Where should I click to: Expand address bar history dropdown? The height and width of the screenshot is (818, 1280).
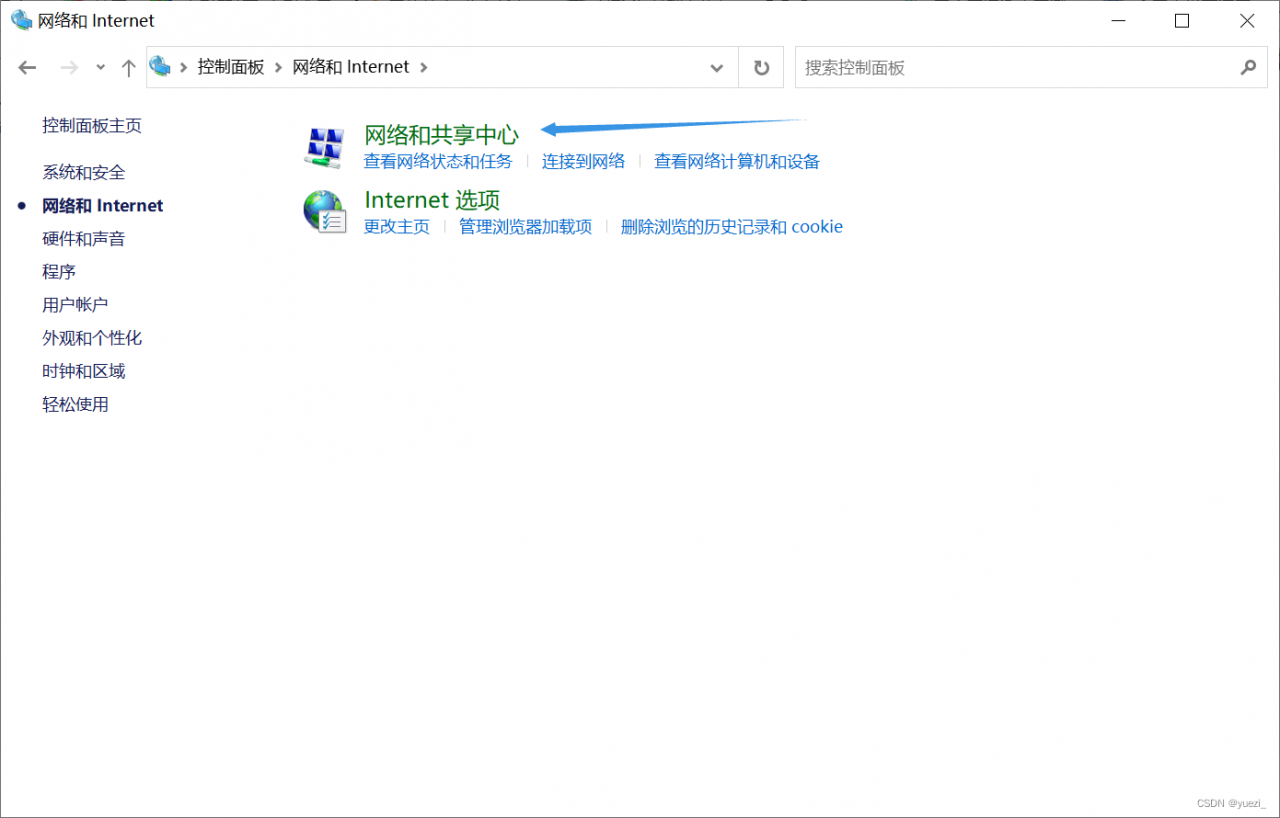click(x=716, y=68)
